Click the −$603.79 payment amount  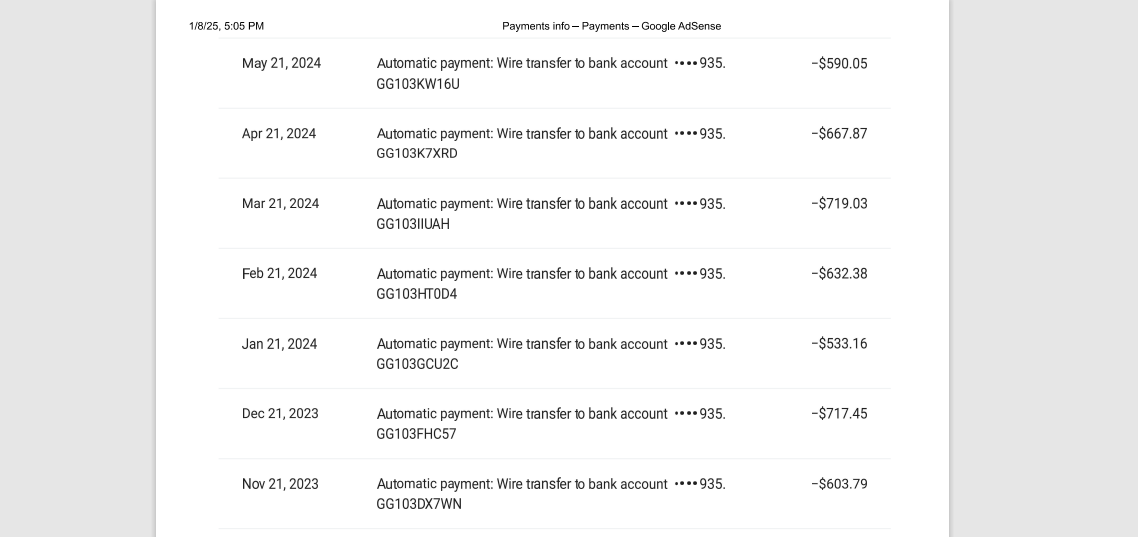(x=839, y=484)
